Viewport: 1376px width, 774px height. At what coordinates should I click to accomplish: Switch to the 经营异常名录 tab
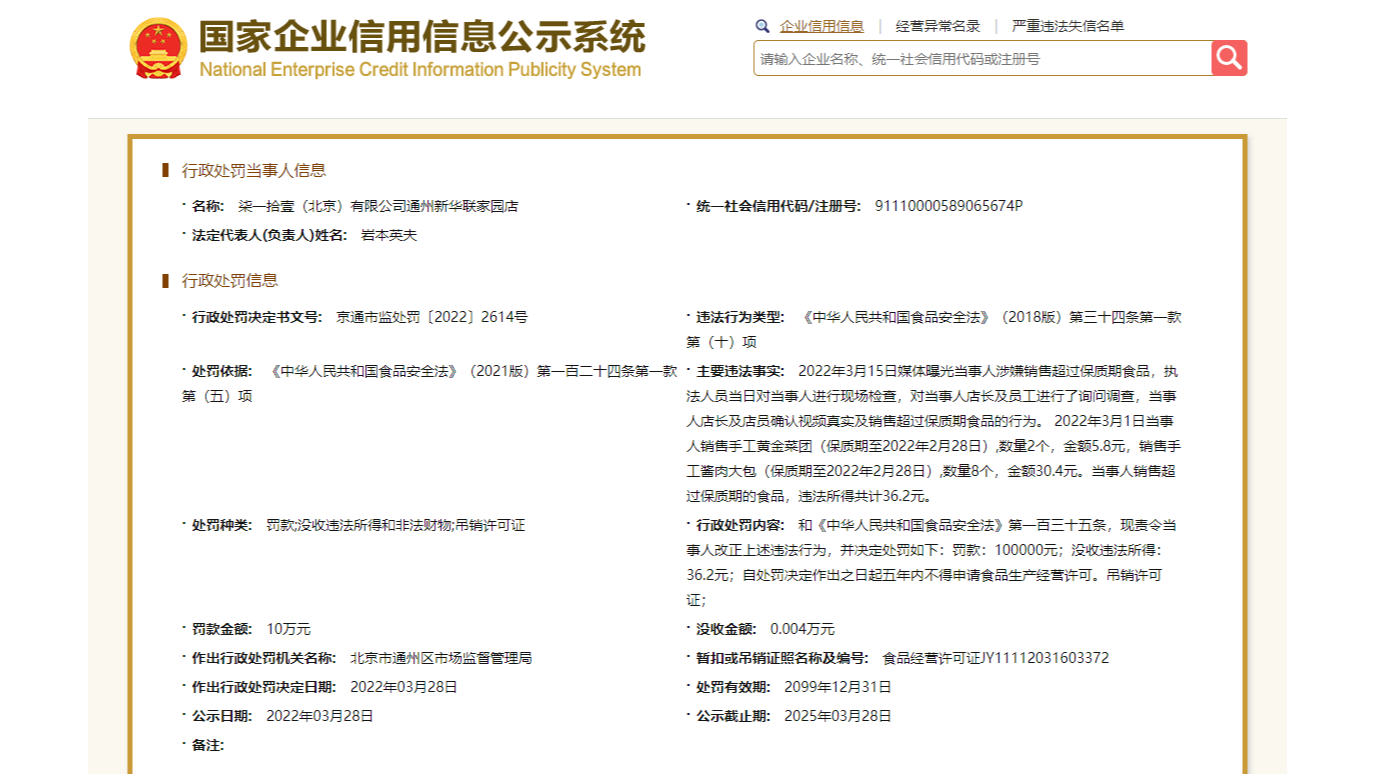[x=937, y=27]
